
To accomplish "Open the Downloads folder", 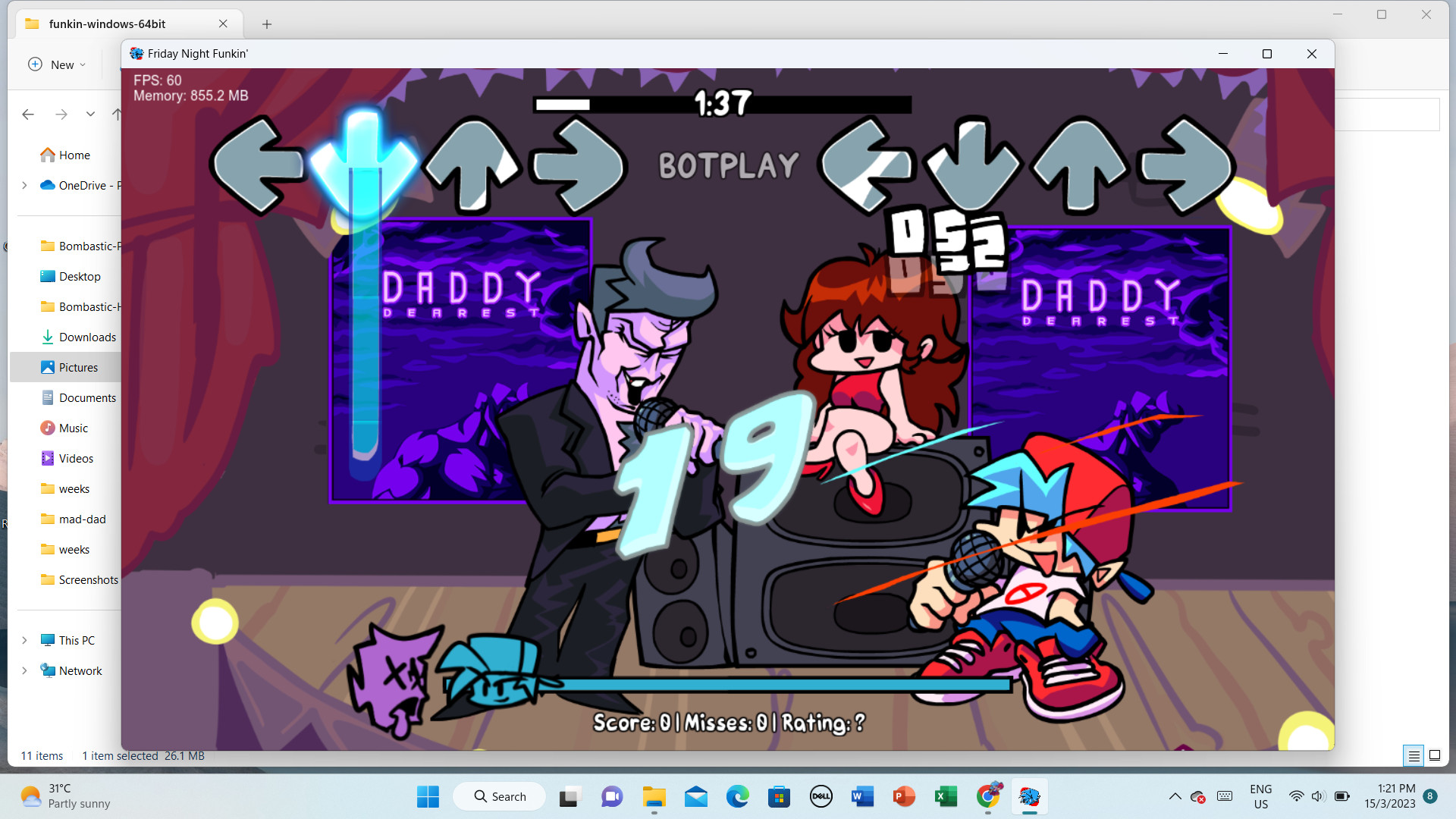I will (78, 337).
